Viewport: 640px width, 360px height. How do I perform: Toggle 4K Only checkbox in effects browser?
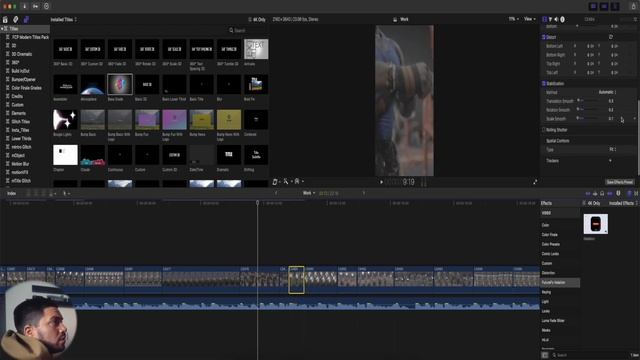tap(584, 203)
